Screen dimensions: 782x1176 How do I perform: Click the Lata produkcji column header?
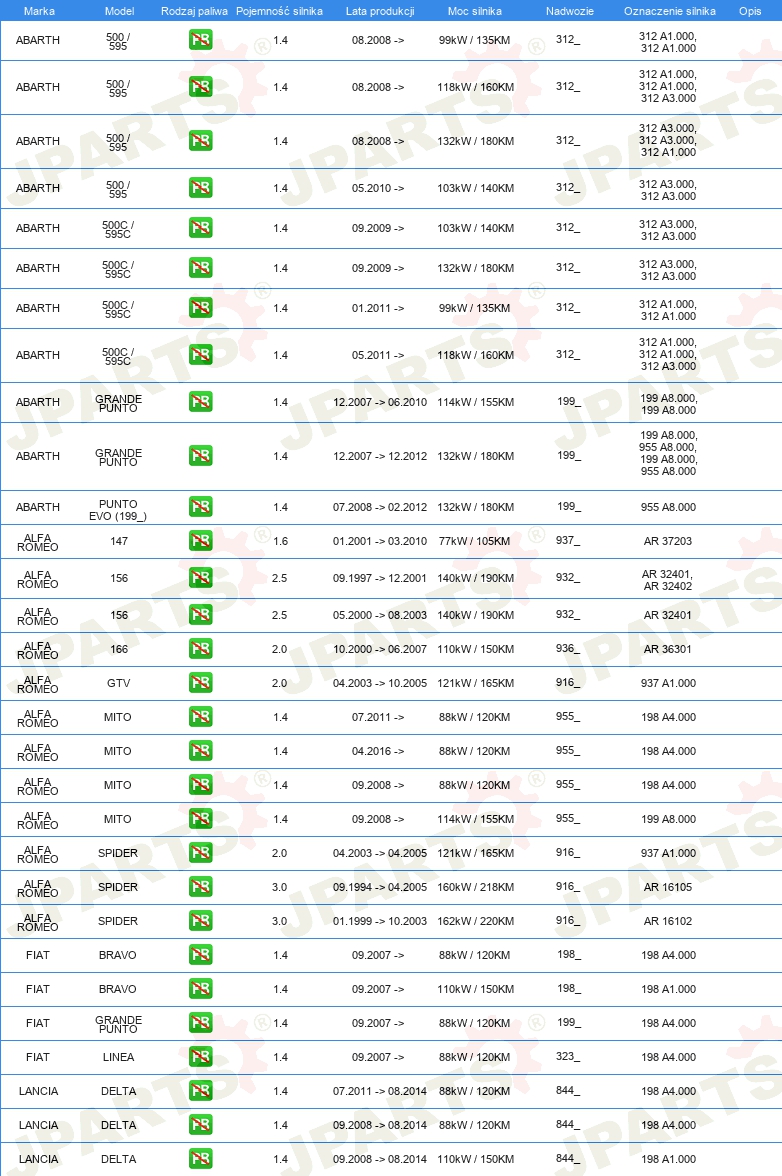[379, 11]
